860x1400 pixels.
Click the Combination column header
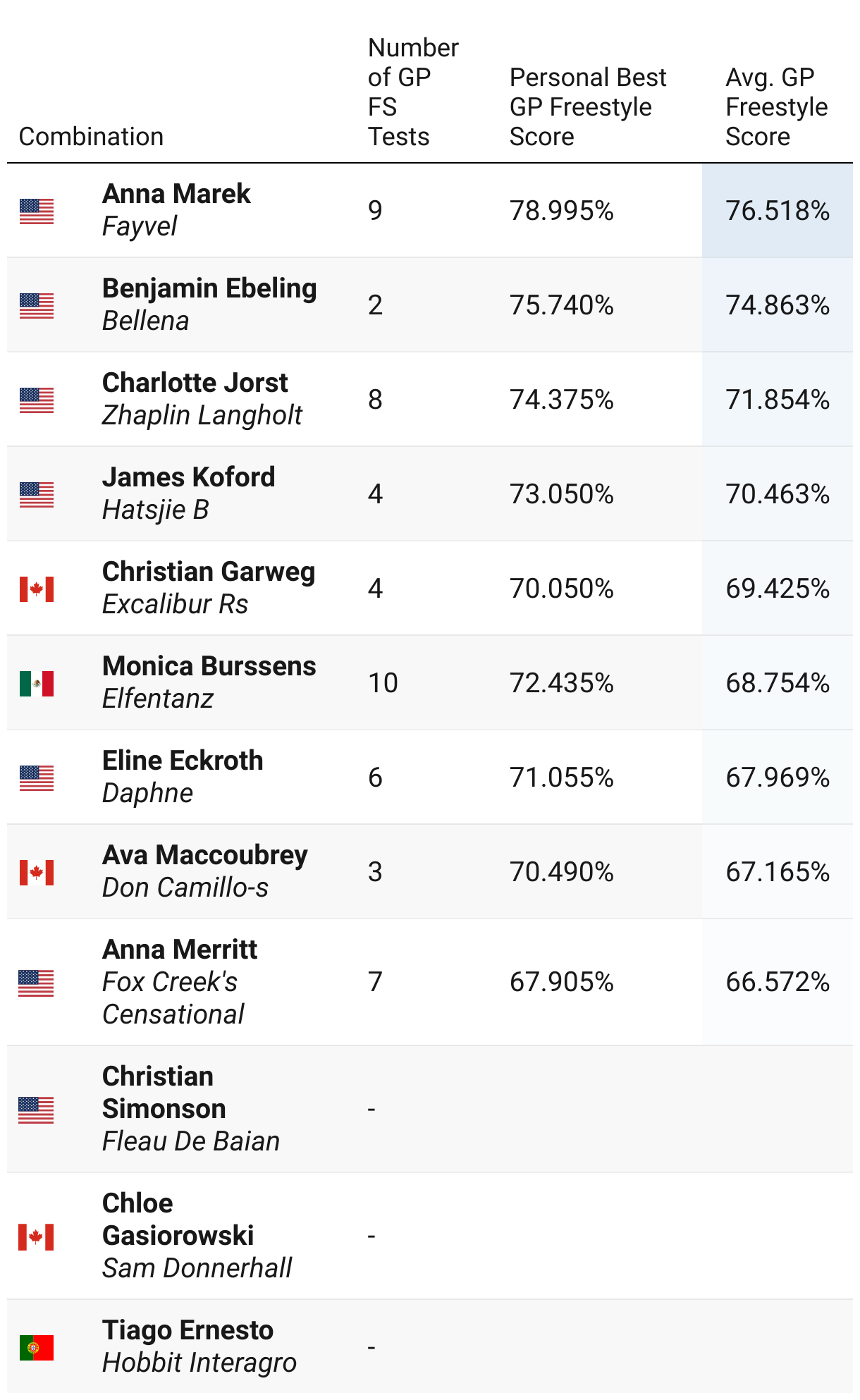91,136
